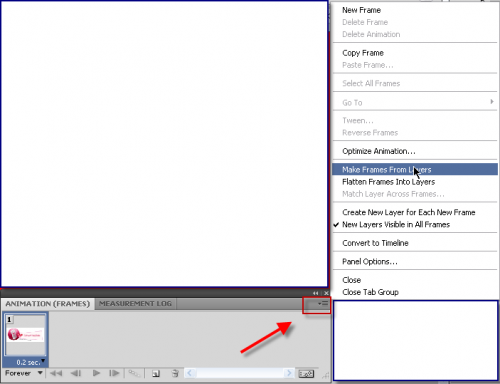This screenshot has width=500, height=384.
Task: Click the Select All Frames menu entry
Action: [415, 83]
